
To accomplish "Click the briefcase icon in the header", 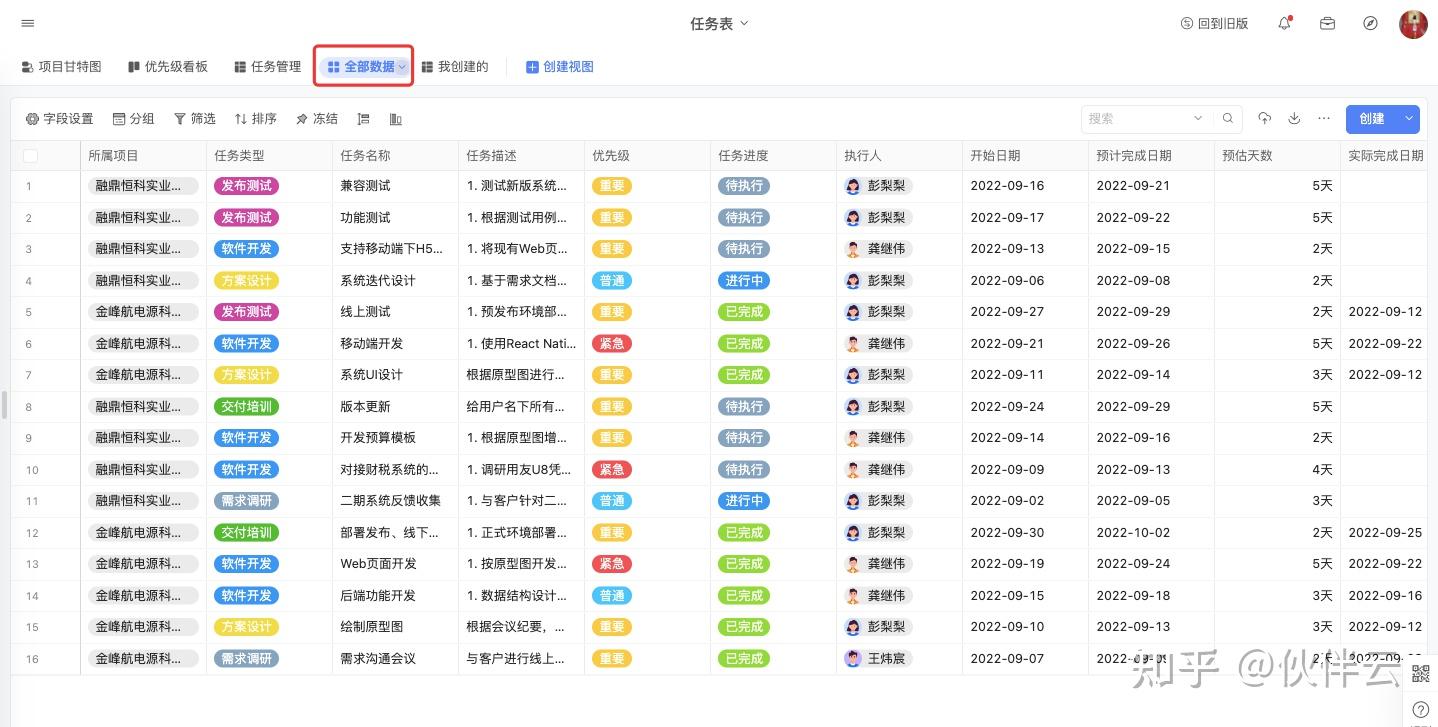I will pyautogui.click(x=1327, y=23).
